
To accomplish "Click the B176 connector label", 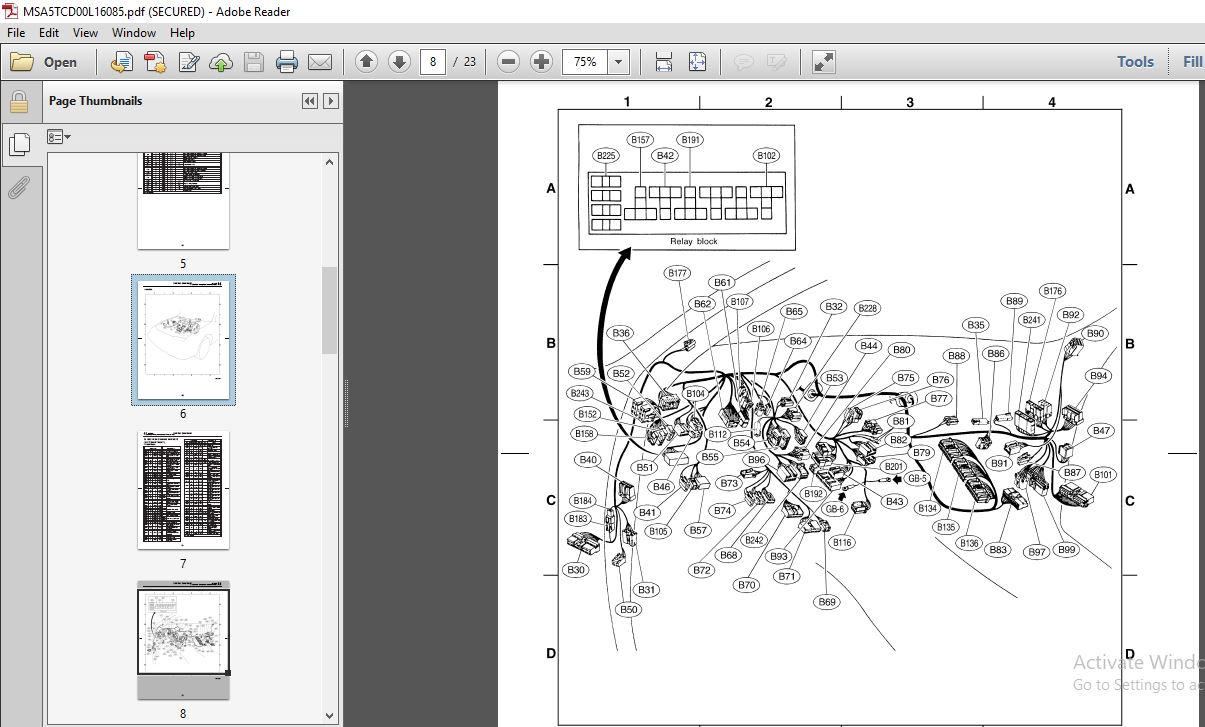I will pyautogui.click(x=1052, y=291).
